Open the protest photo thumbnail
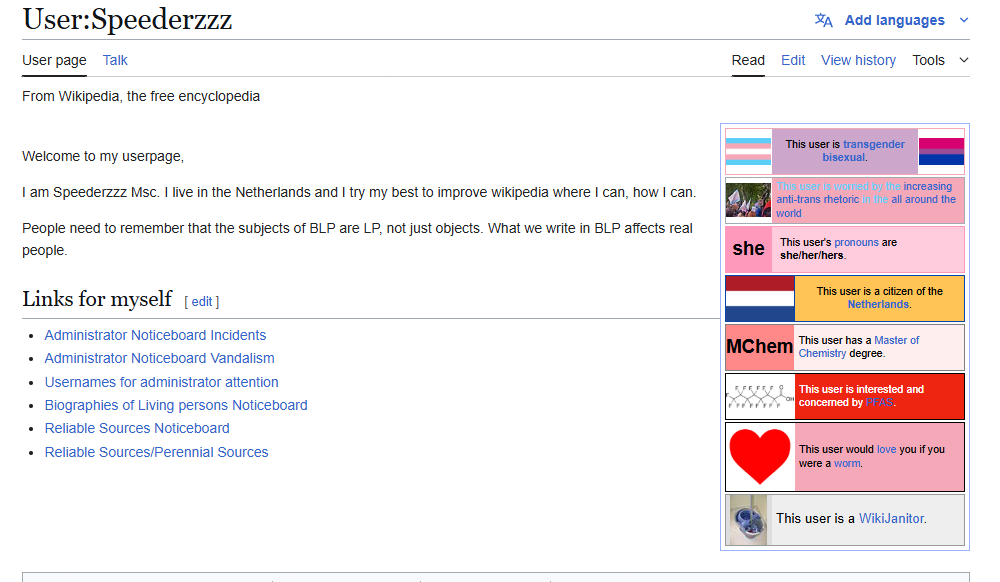The image size is (1000, 582). pos(749,200)
